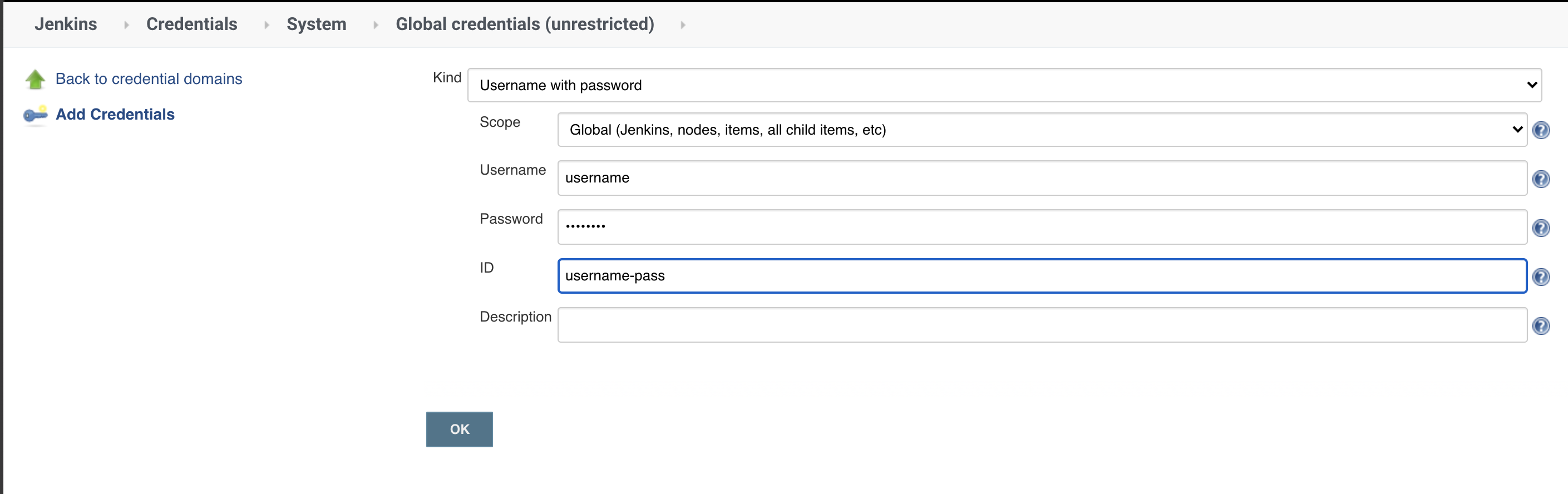Open help for the Description field
1568x494 pixels.
(1541, 326)
